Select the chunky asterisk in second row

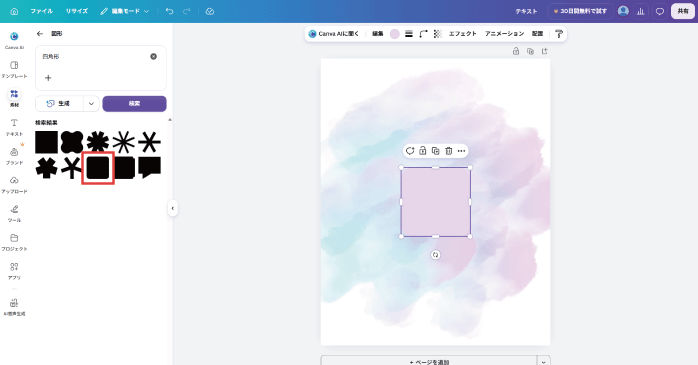point(47,168)
